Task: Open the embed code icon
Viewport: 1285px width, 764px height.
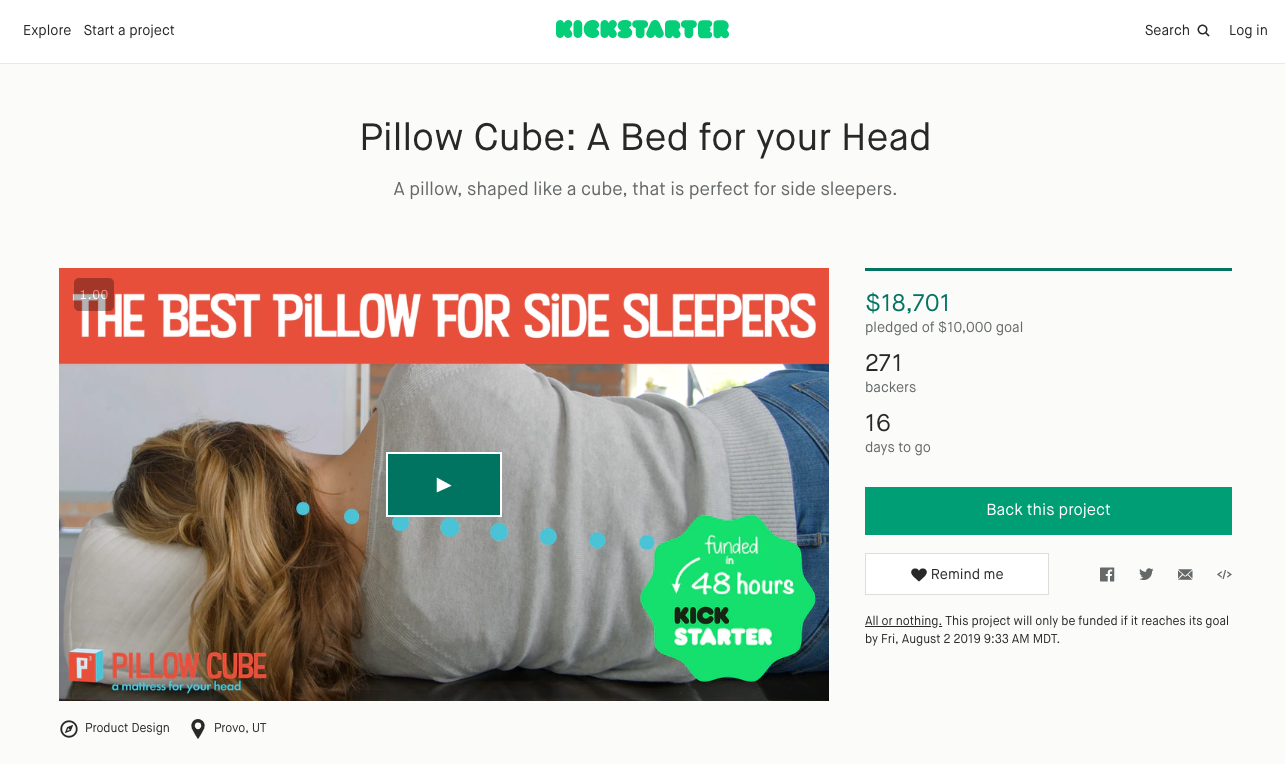Action: 1224,574
